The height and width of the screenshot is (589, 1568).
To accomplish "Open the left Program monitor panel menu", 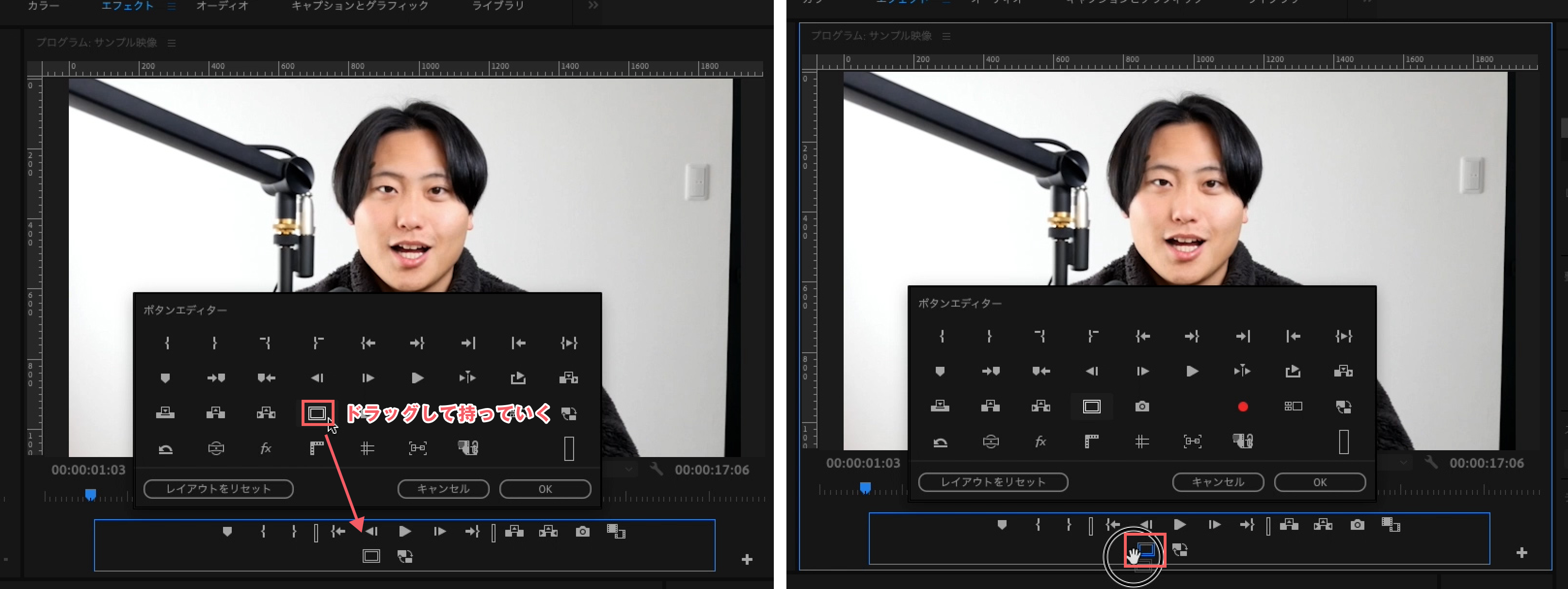I will click(x=172, y=43).
